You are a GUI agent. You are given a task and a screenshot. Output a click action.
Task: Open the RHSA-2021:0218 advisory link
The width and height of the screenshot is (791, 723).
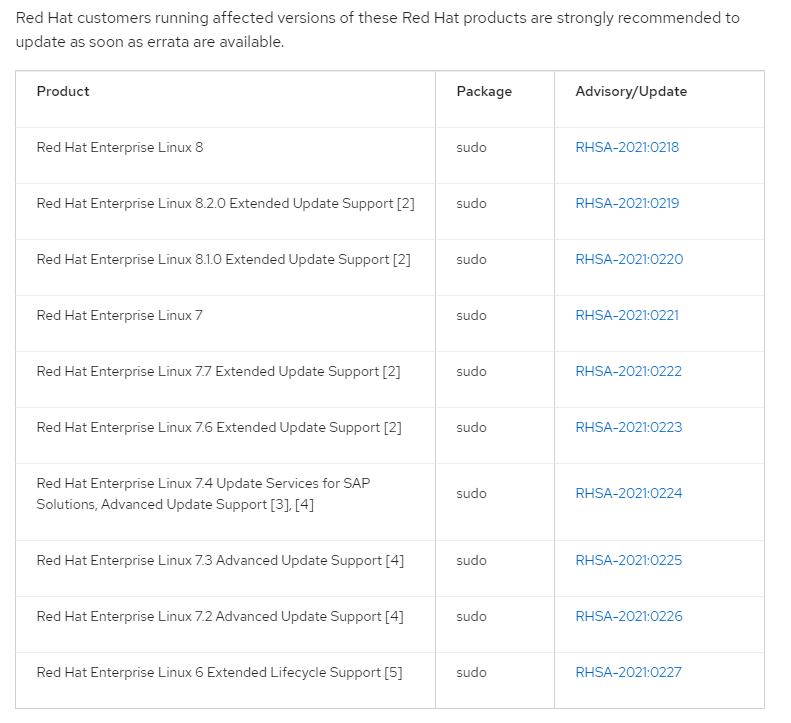pyautogui.click(x=627, y=147)
